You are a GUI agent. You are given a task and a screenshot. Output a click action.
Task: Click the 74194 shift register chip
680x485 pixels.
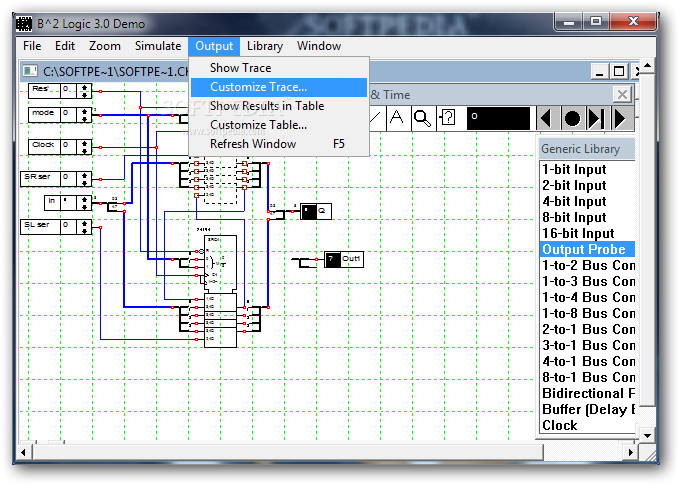tap(220, 291)
